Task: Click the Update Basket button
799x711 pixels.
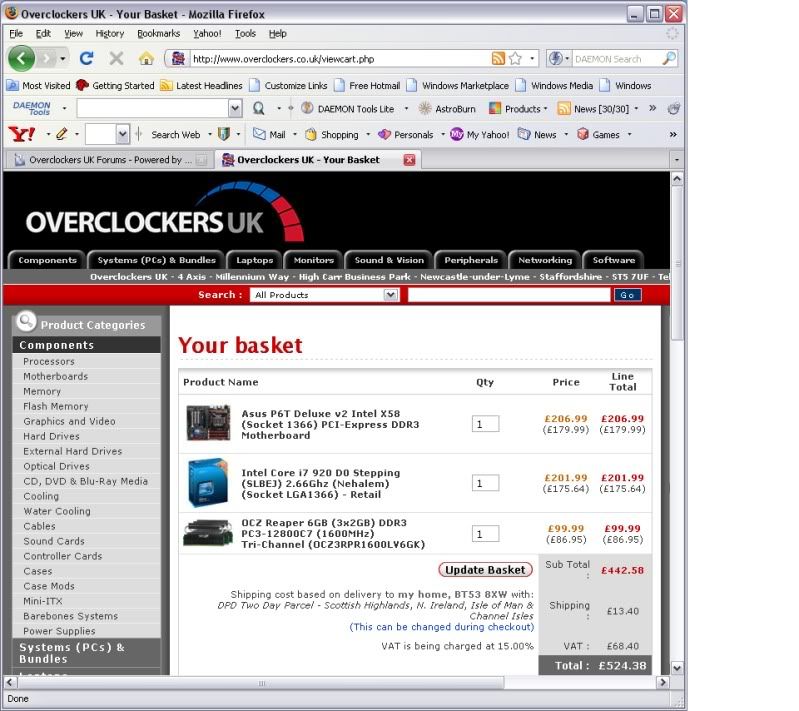Action: (x=485, y=570)
